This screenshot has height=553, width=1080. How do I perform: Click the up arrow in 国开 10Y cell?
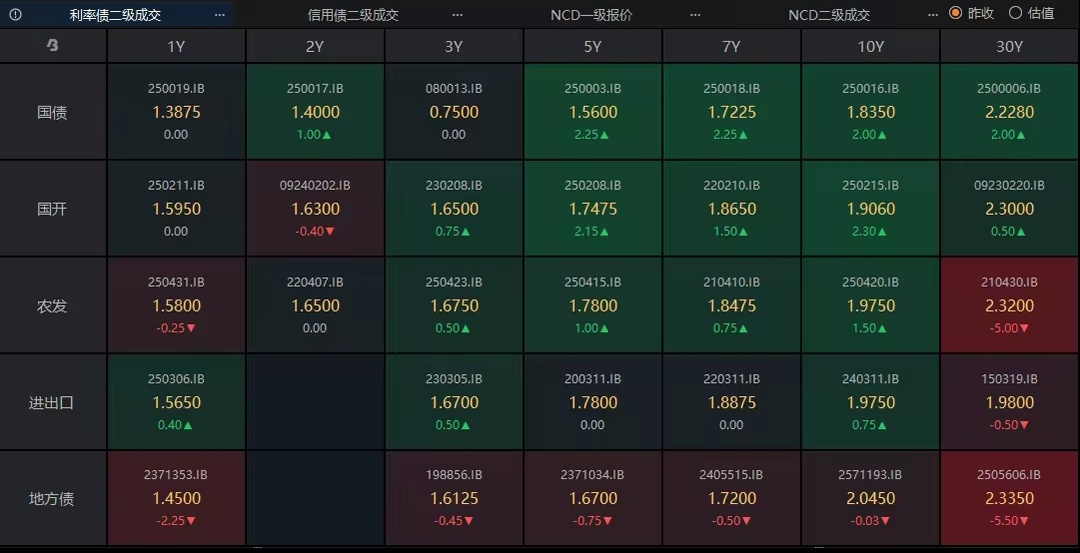pos(883,232)
